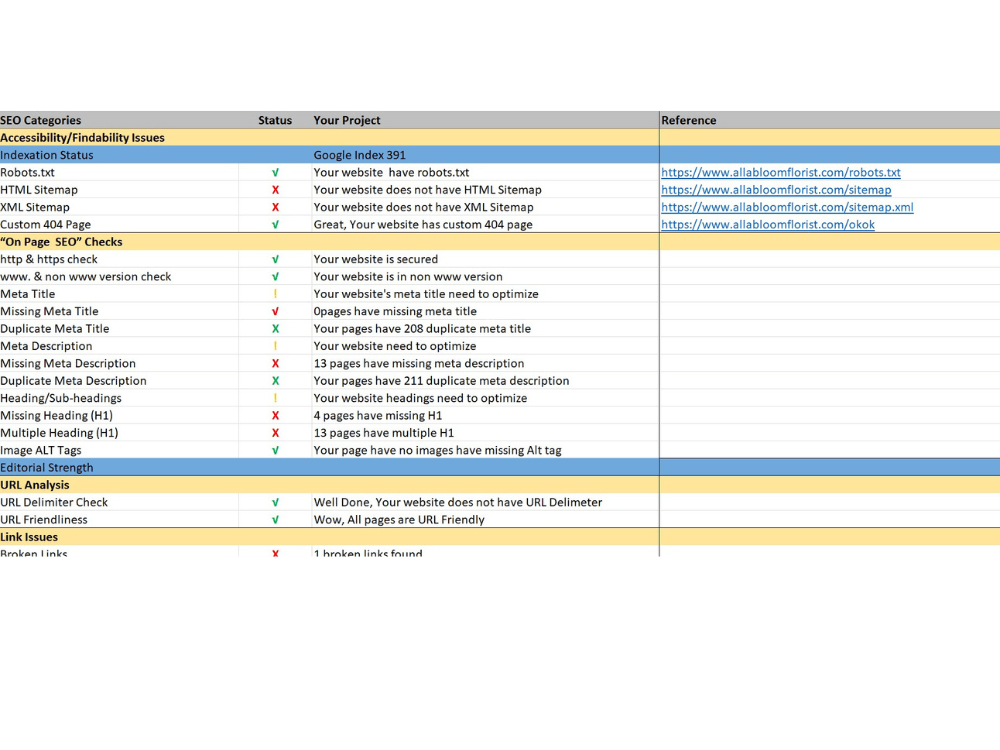1000x750 pixels.
Task: Select the 'Duplicate Meta Title' category cell
Action: [x=119, y=328]
